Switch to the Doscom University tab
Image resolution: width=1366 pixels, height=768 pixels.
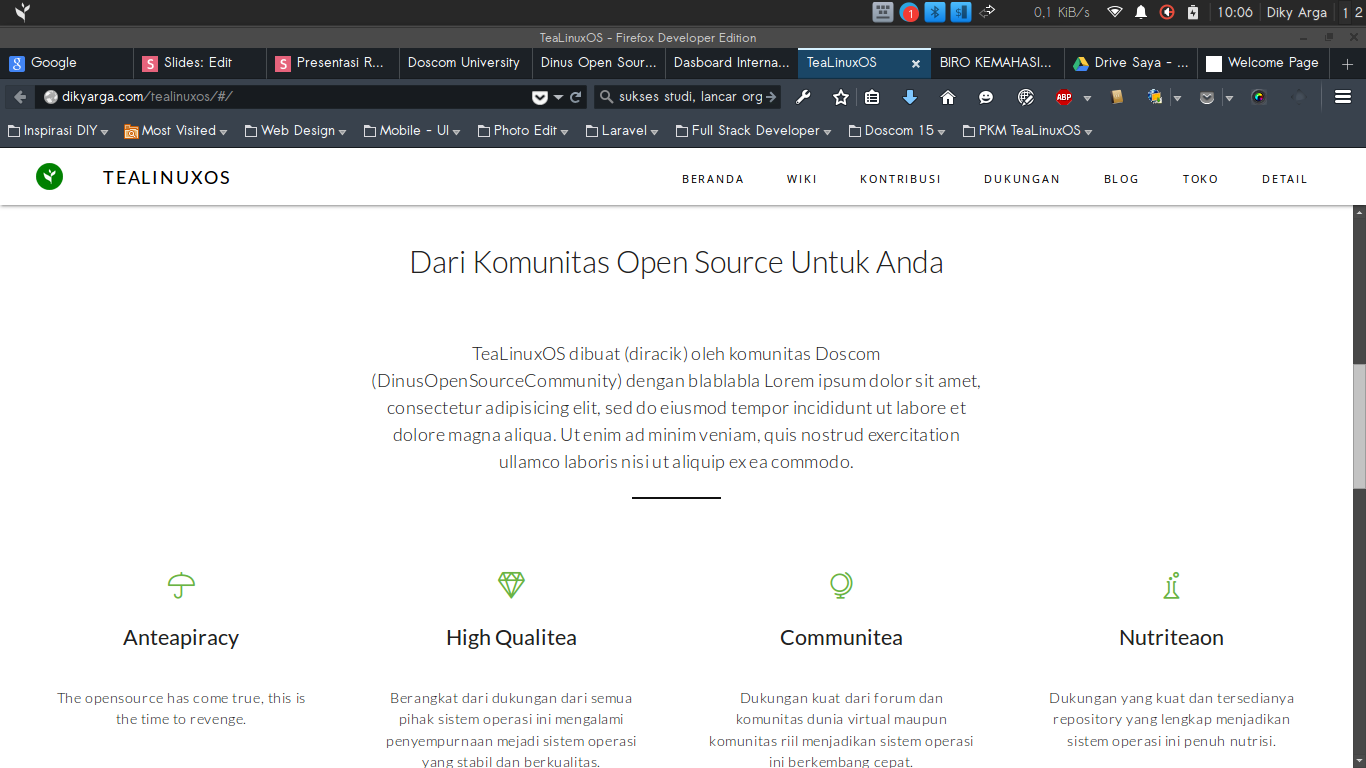click(466, 63)
